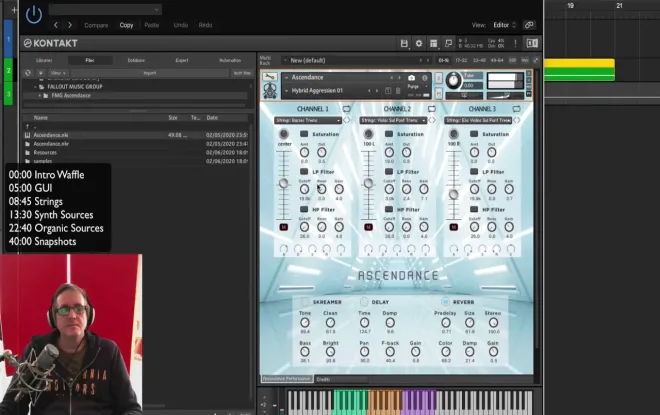Enable the Skreamer effect
This screenshot has width=660, height=415.
tap(304, 302)
